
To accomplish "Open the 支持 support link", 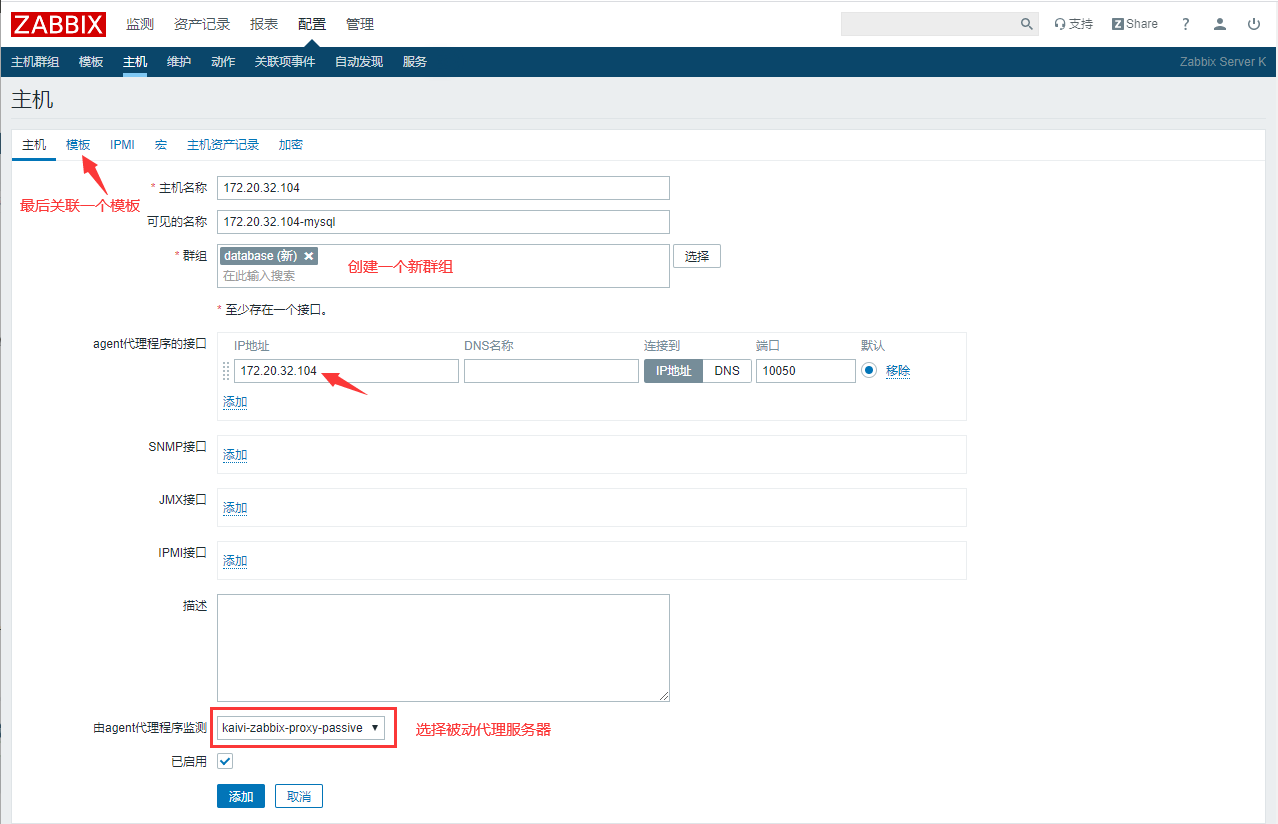I will tap(1074, 24).
